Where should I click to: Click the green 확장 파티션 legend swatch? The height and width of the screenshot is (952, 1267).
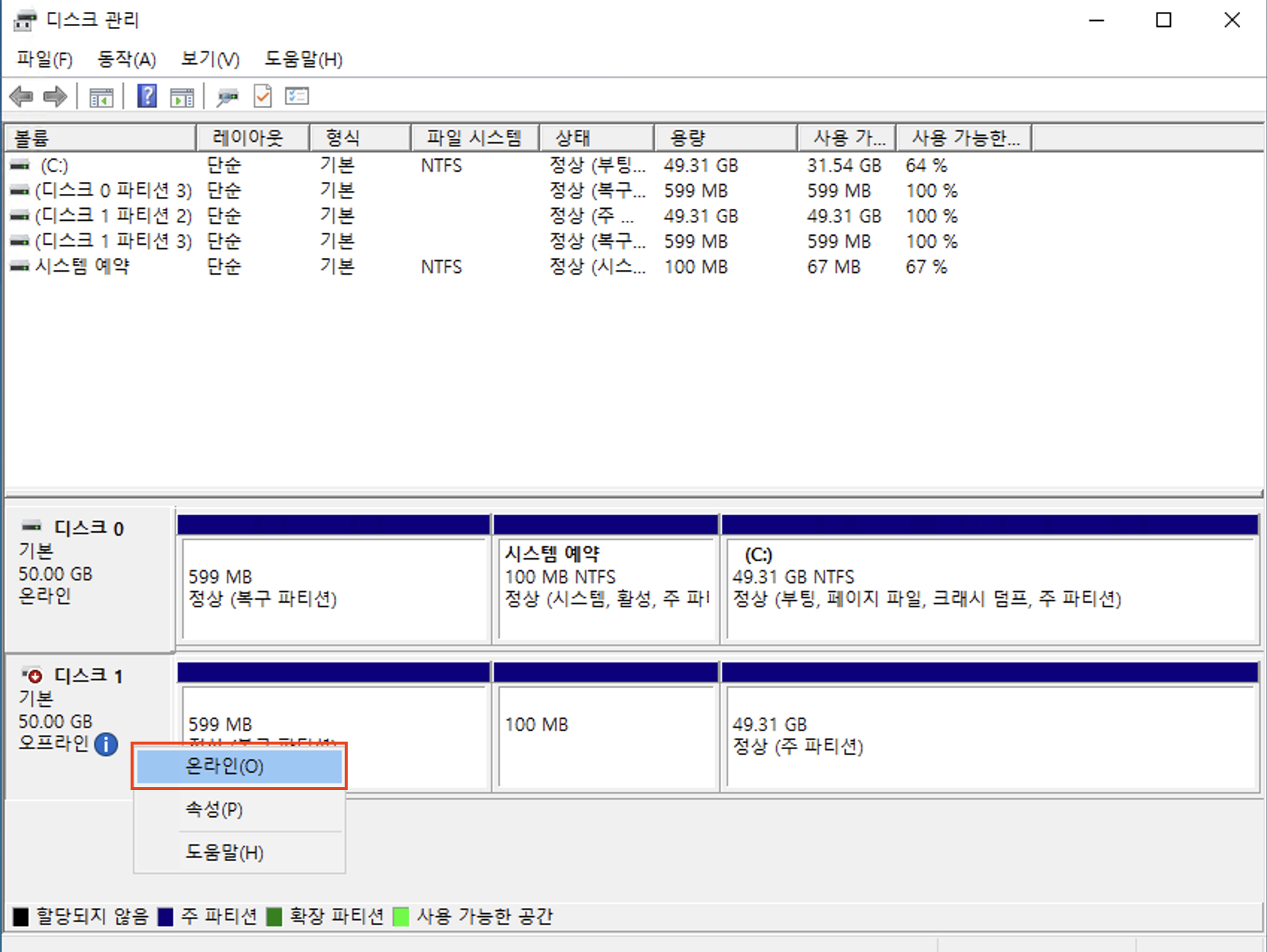pyautogui.click(x=274, y=916)
